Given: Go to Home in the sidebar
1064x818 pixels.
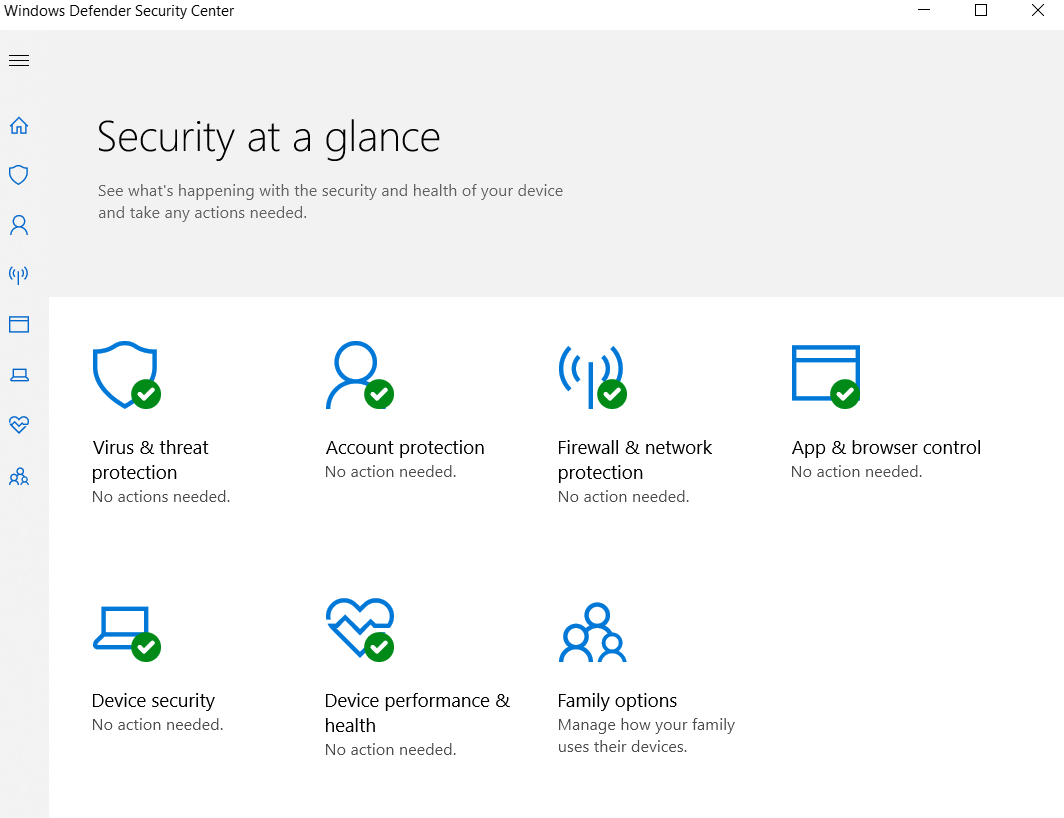Looking at the screenshot, I should tap(19, 126).
